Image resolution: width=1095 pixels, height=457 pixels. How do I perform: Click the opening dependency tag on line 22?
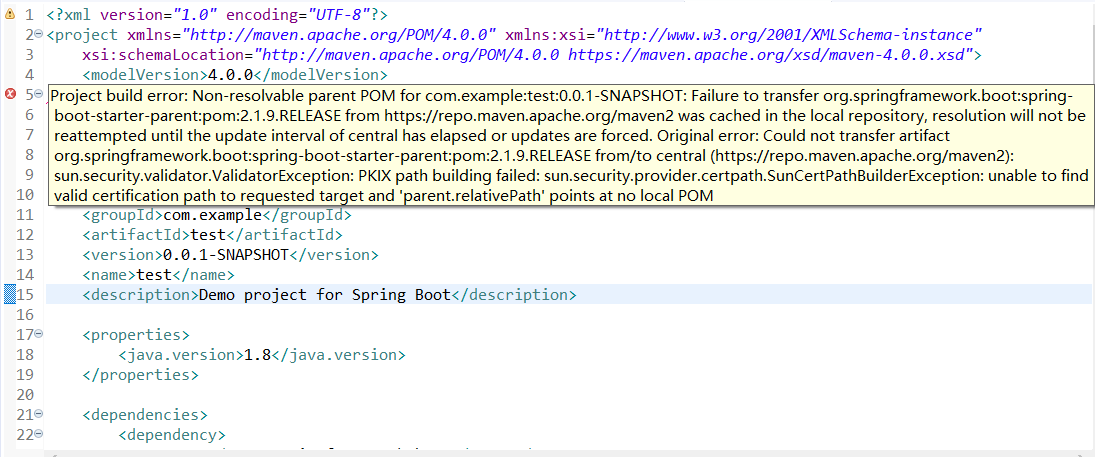tap(172, 435)
